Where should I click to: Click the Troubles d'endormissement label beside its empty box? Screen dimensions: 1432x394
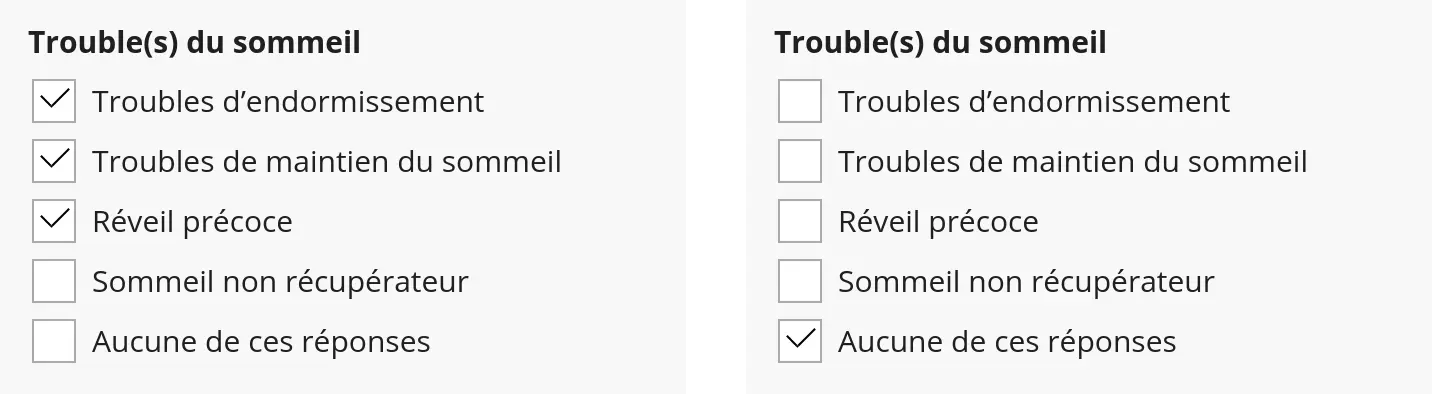(1034, 102)
